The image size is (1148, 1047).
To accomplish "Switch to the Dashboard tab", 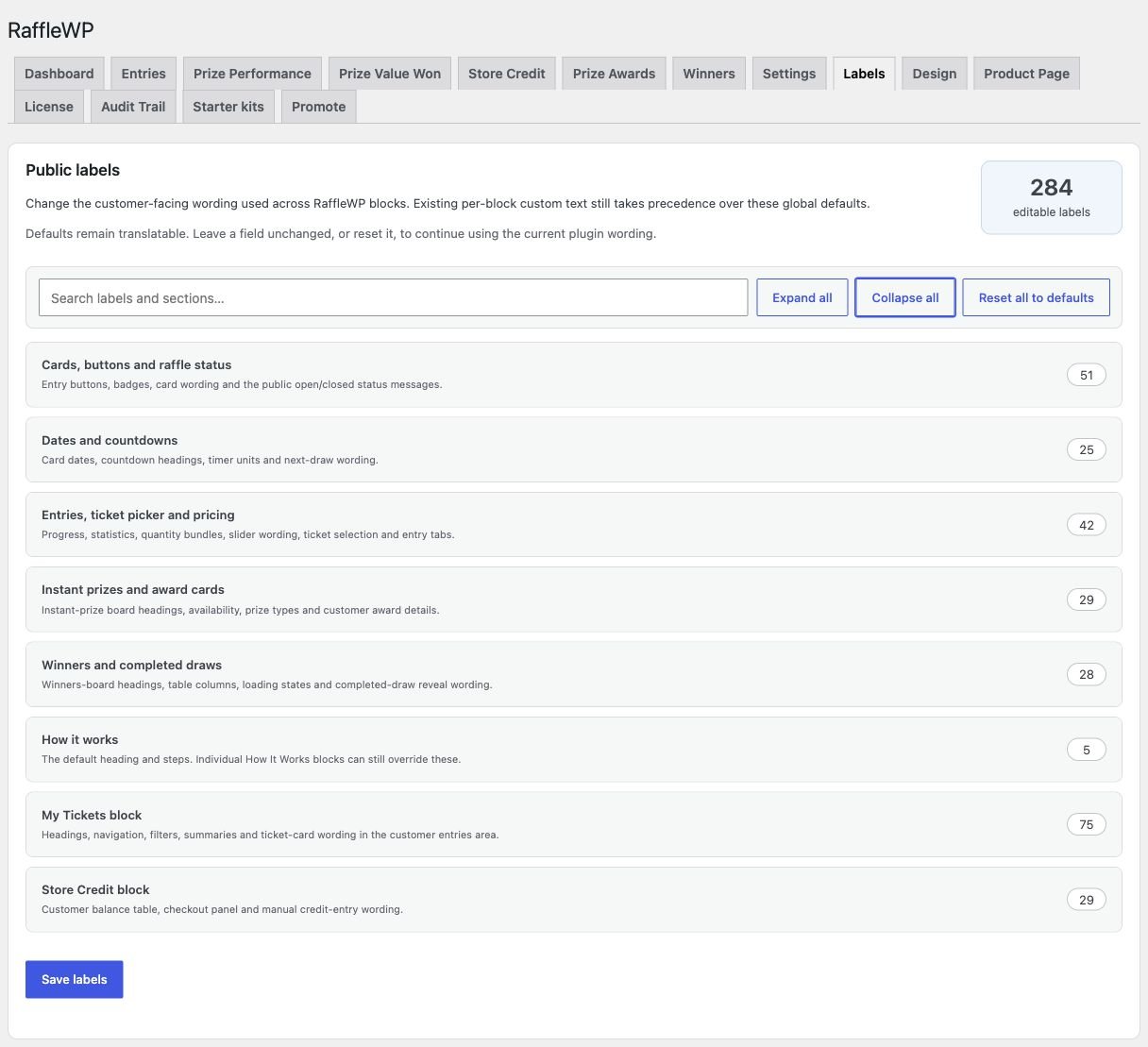I will click(x=59, y=74).
